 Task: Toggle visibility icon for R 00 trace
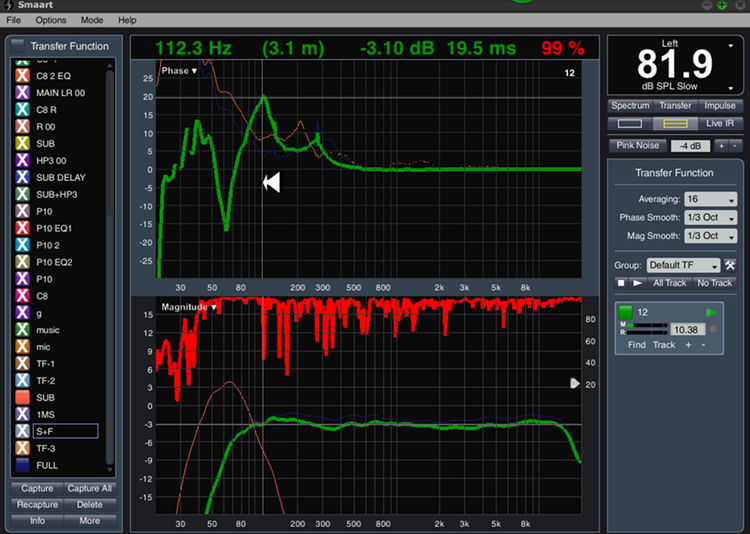(22, 126)
